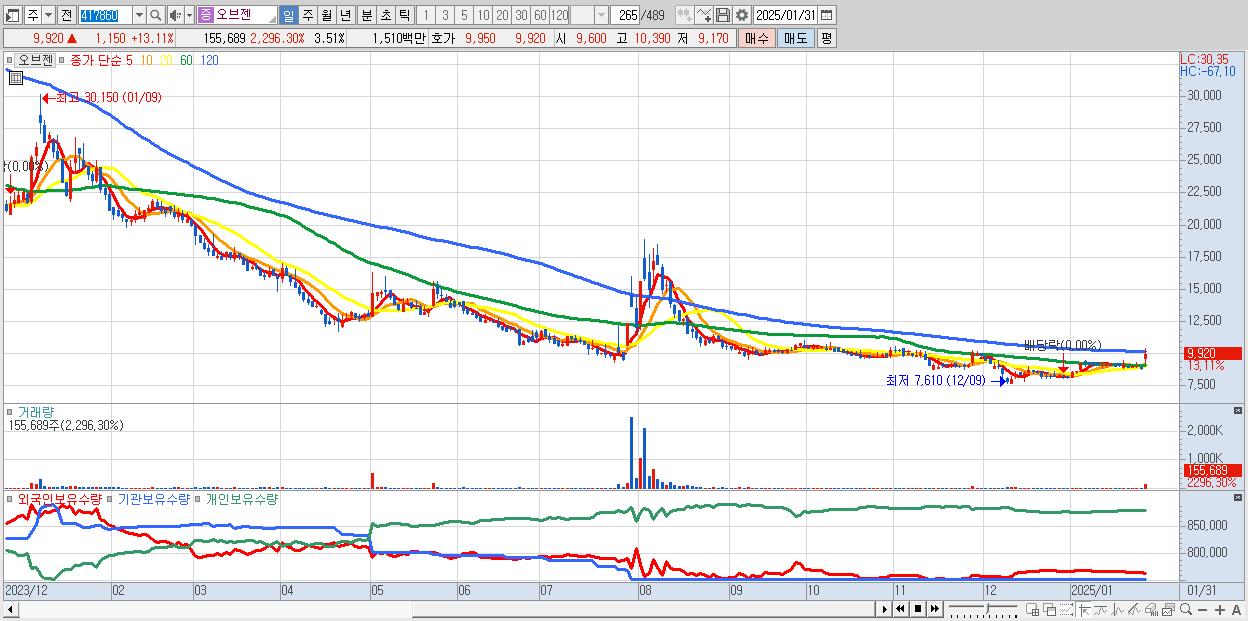The height and width of the screenshot is (621, 1248).
Task: Toggle the 개인보유수량 indicator marker
Action: [x=199, y=498]
